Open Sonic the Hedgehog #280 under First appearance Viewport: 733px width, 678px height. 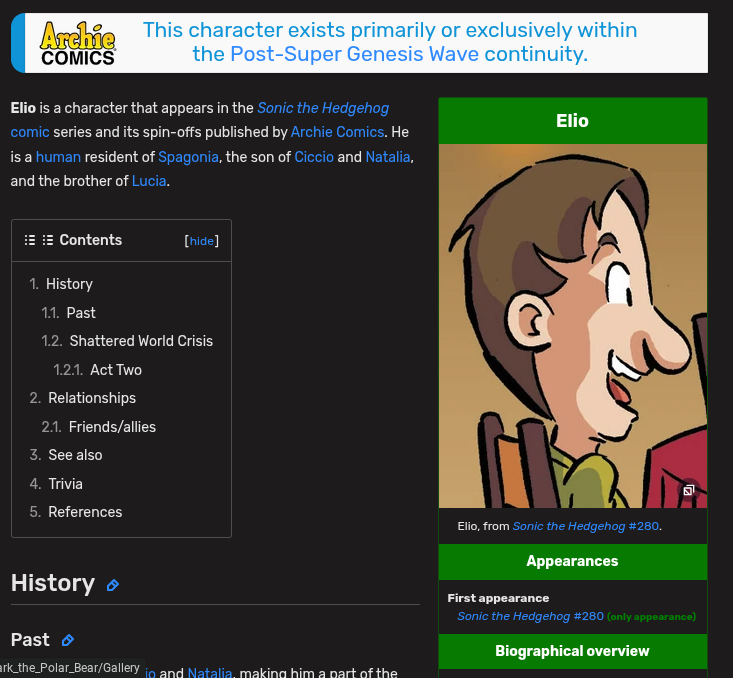[531, 616]
